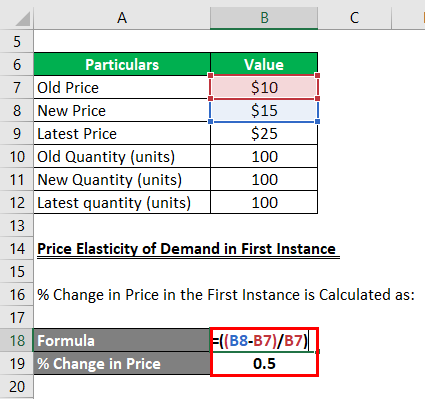Screen dimensions: 425x399
Task: Select the Formula label cell
Action: [122, 340]
